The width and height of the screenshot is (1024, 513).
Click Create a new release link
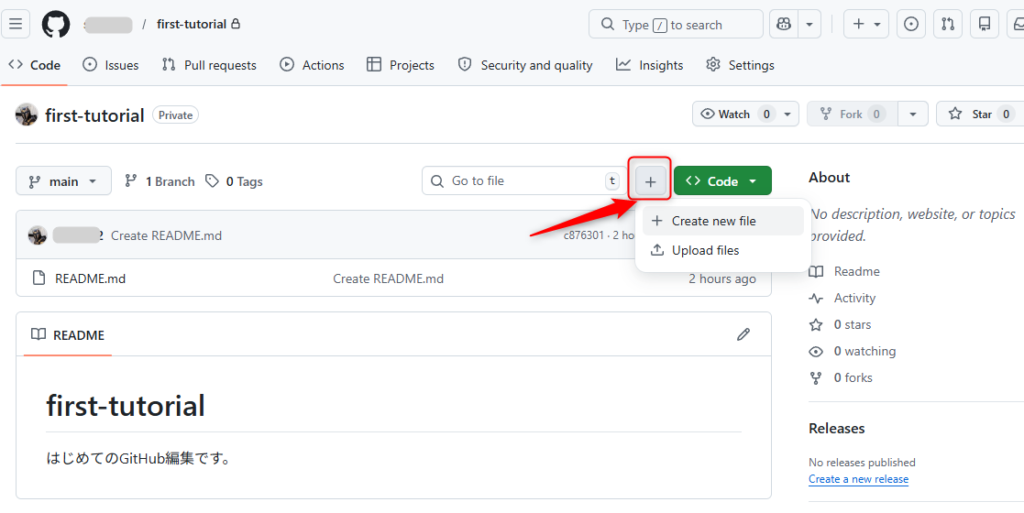point(858,479)
